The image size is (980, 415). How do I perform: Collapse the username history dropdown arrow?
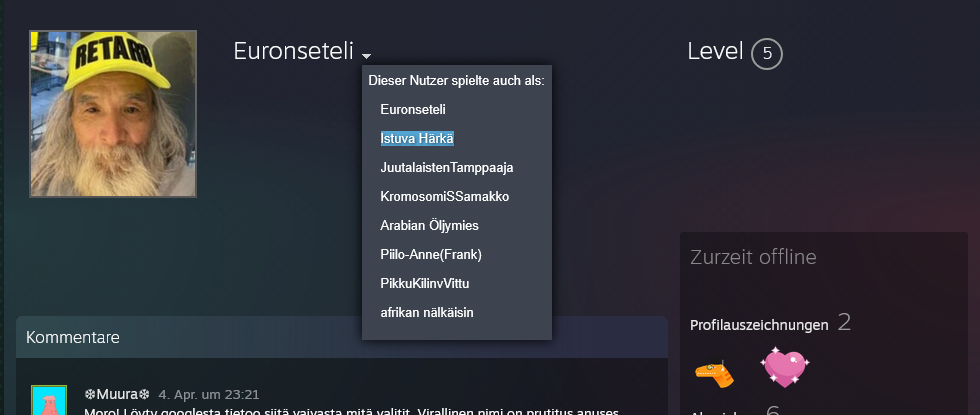coord(367,55)
